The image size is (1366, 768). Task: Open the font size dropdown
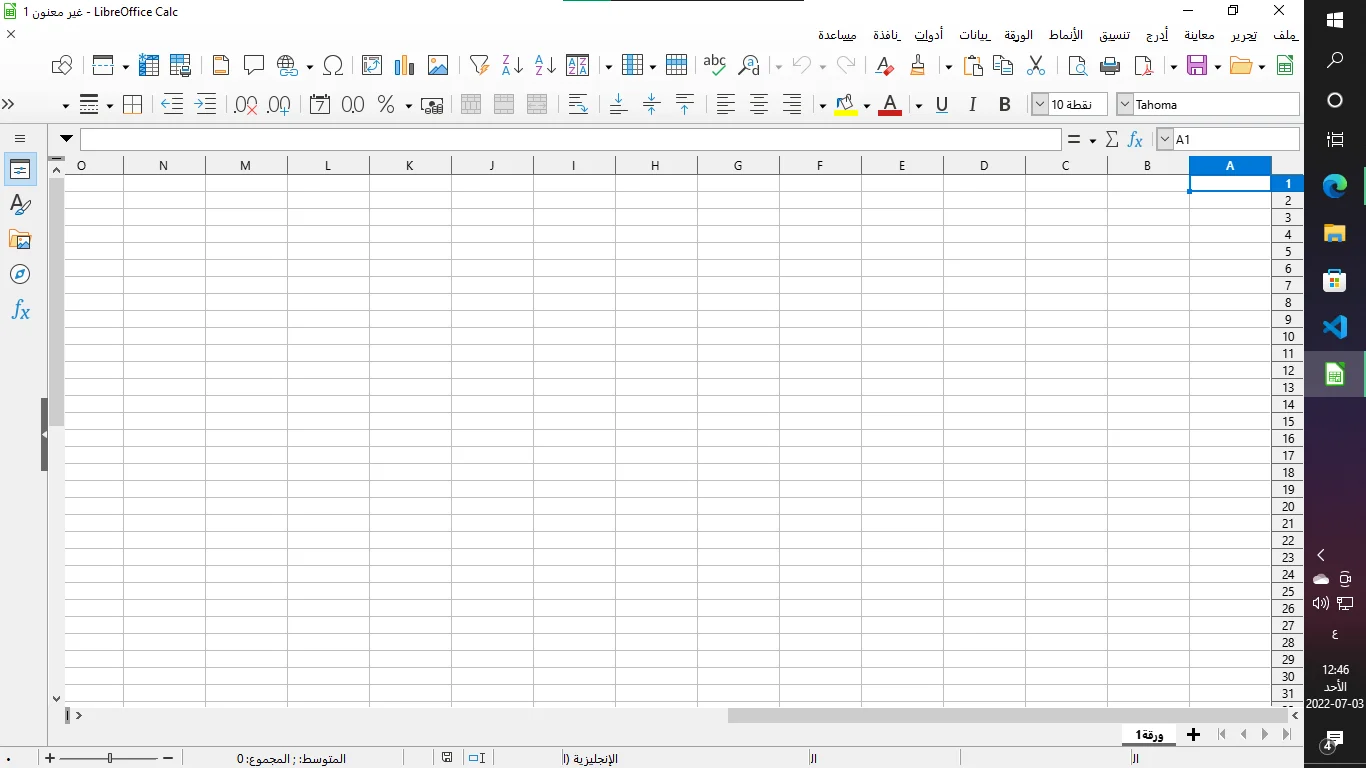pyautogui.click(x=1040, y=104)
